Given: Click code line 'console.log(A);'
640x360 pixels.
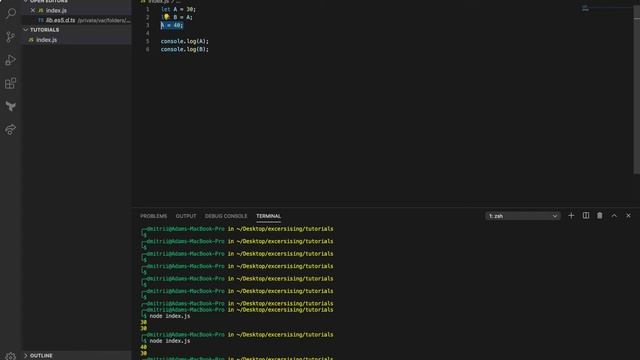Looking at the screenshot, I should point(184,41).
